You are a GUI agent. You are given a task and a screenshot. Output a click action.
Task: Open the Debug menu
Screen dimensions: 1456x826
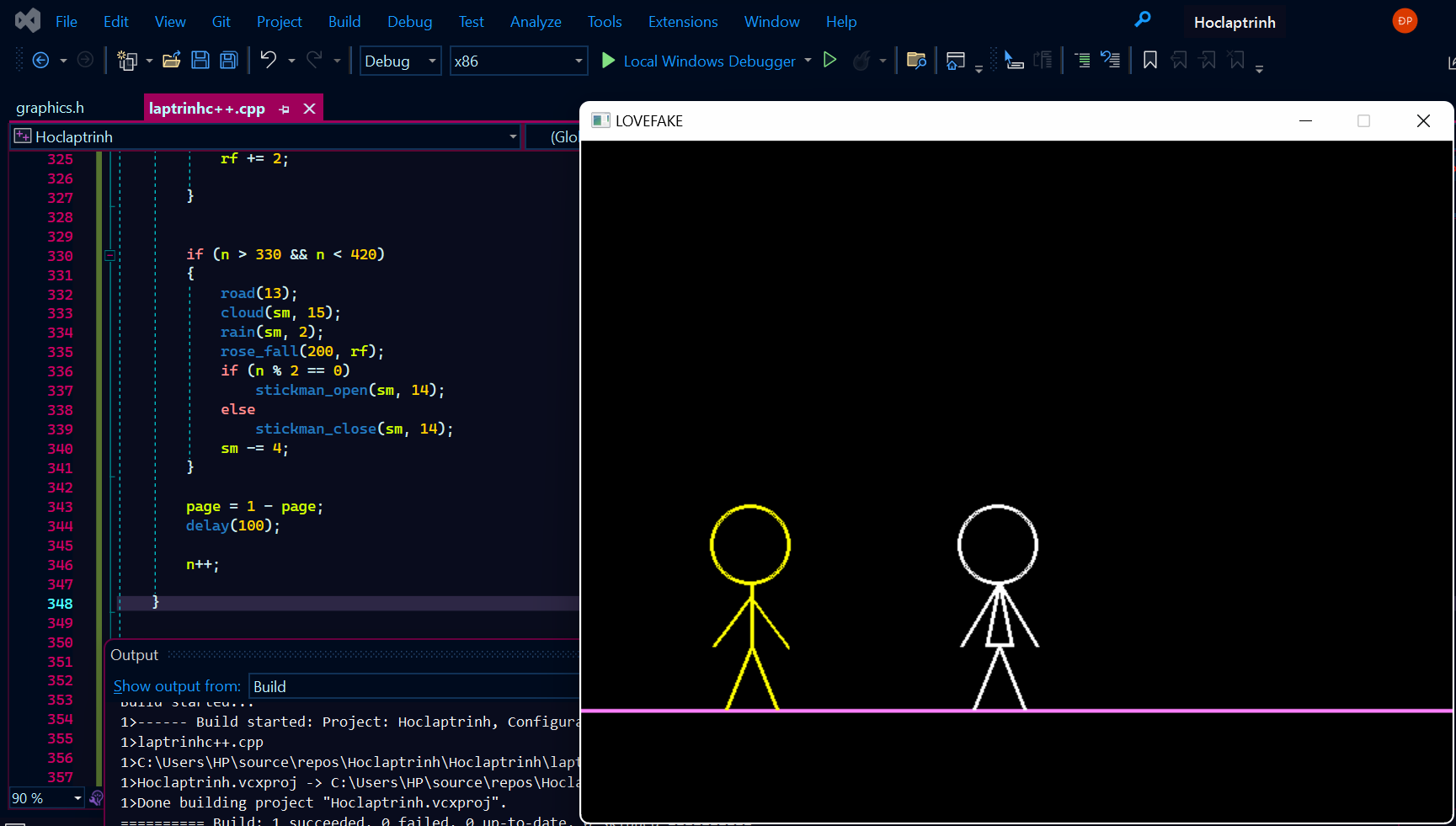click(x=409, y=21)
